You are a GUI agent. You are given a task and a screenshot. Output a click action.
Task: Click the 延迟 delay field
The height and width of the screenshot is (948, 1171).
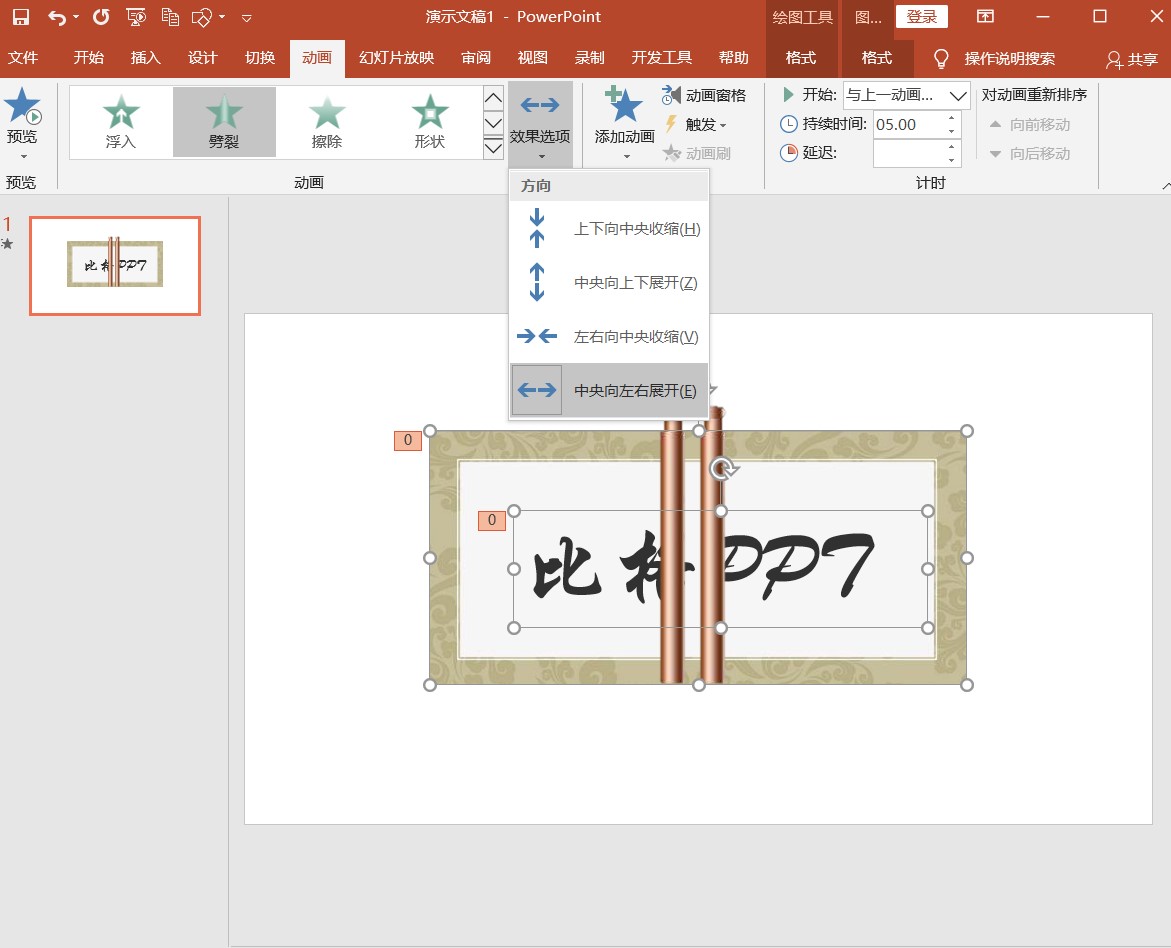click(x=907, y=153)
